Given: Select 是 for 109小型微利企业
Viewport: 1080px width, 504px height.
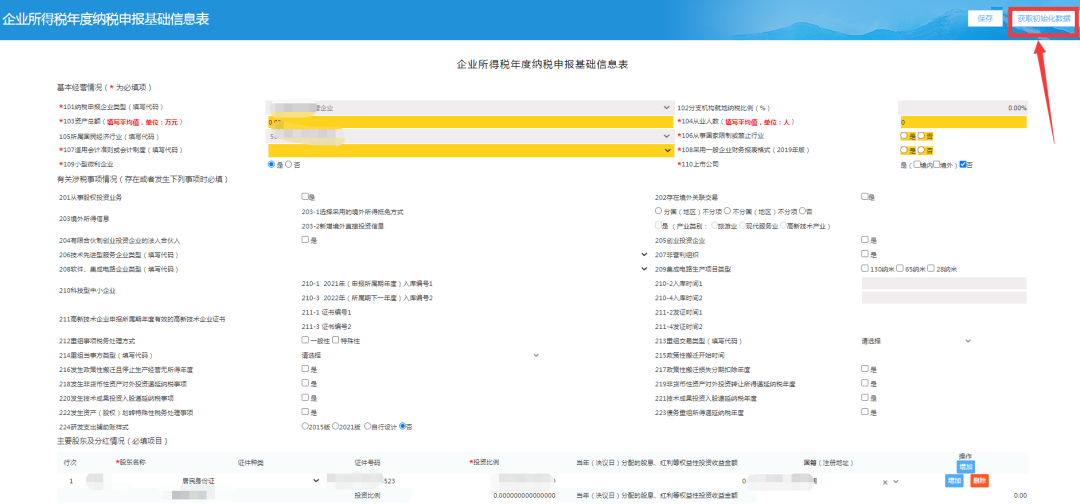Looking at the screenshot, I should (x=271, y=165).
